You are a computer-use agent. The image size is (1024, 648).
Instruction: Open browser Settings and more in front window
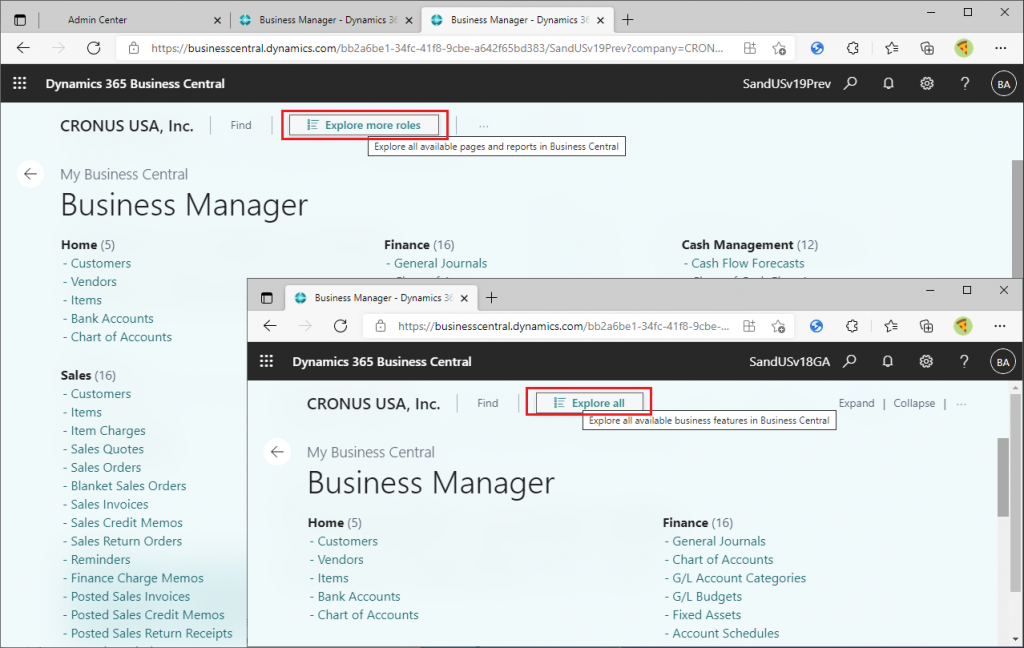[x=1000, y=326]
